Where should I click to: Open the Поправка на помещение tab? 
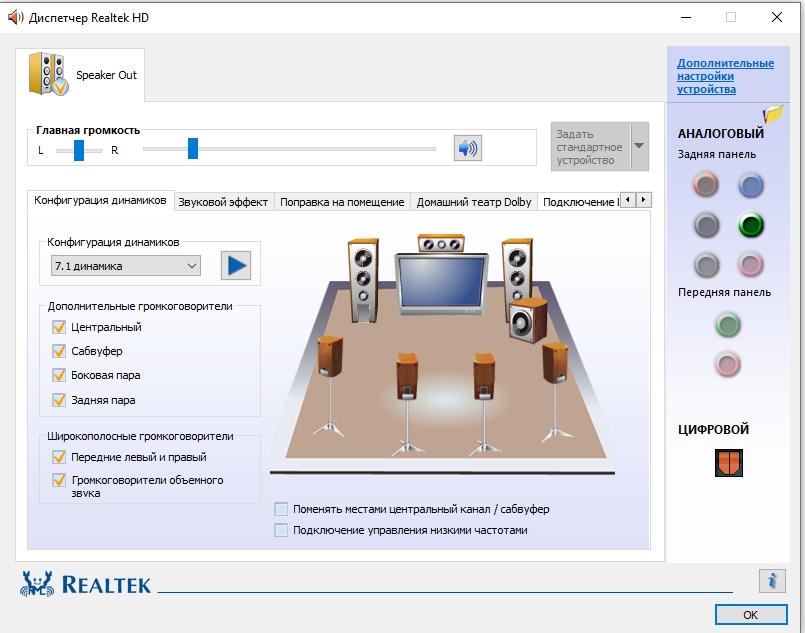pyautogui.click(x=342, y=202)
